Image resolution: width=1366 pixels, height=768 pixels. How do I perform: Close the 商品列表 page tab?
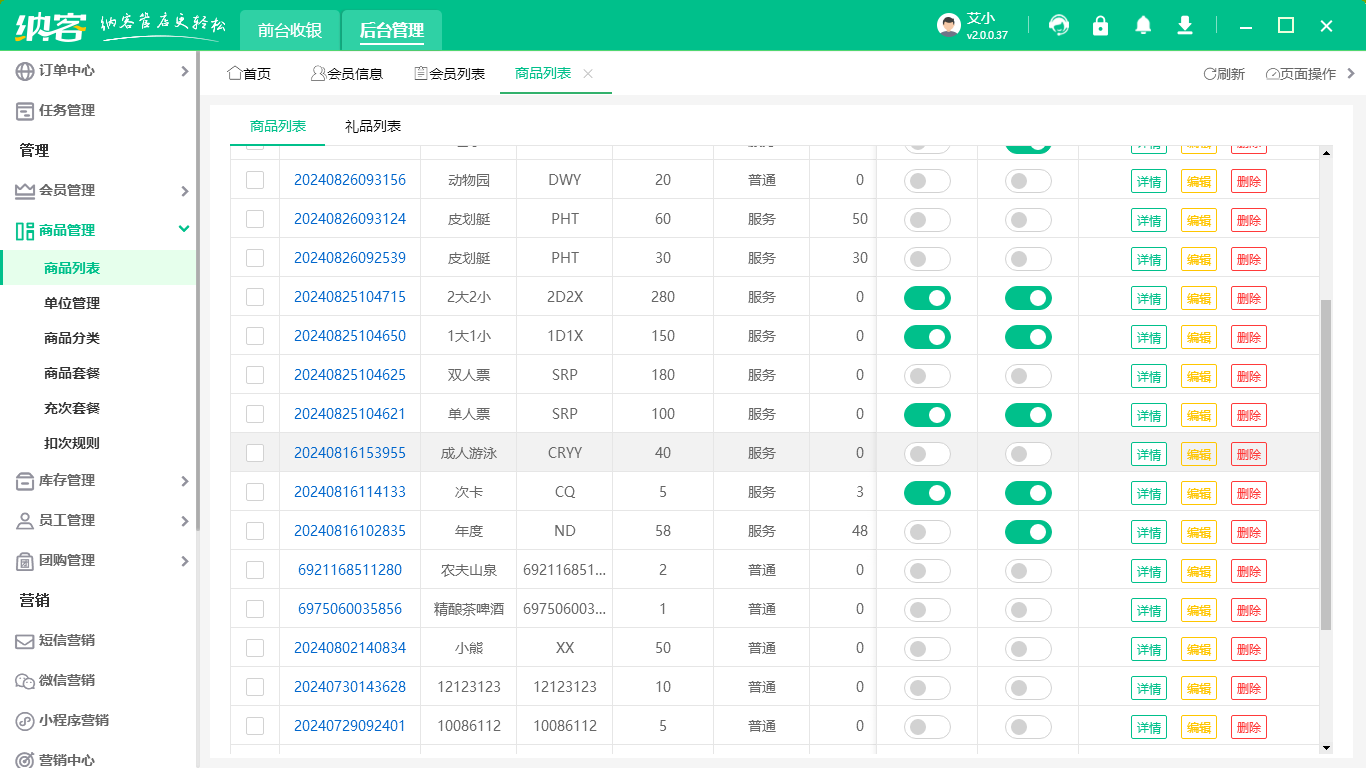588,74
